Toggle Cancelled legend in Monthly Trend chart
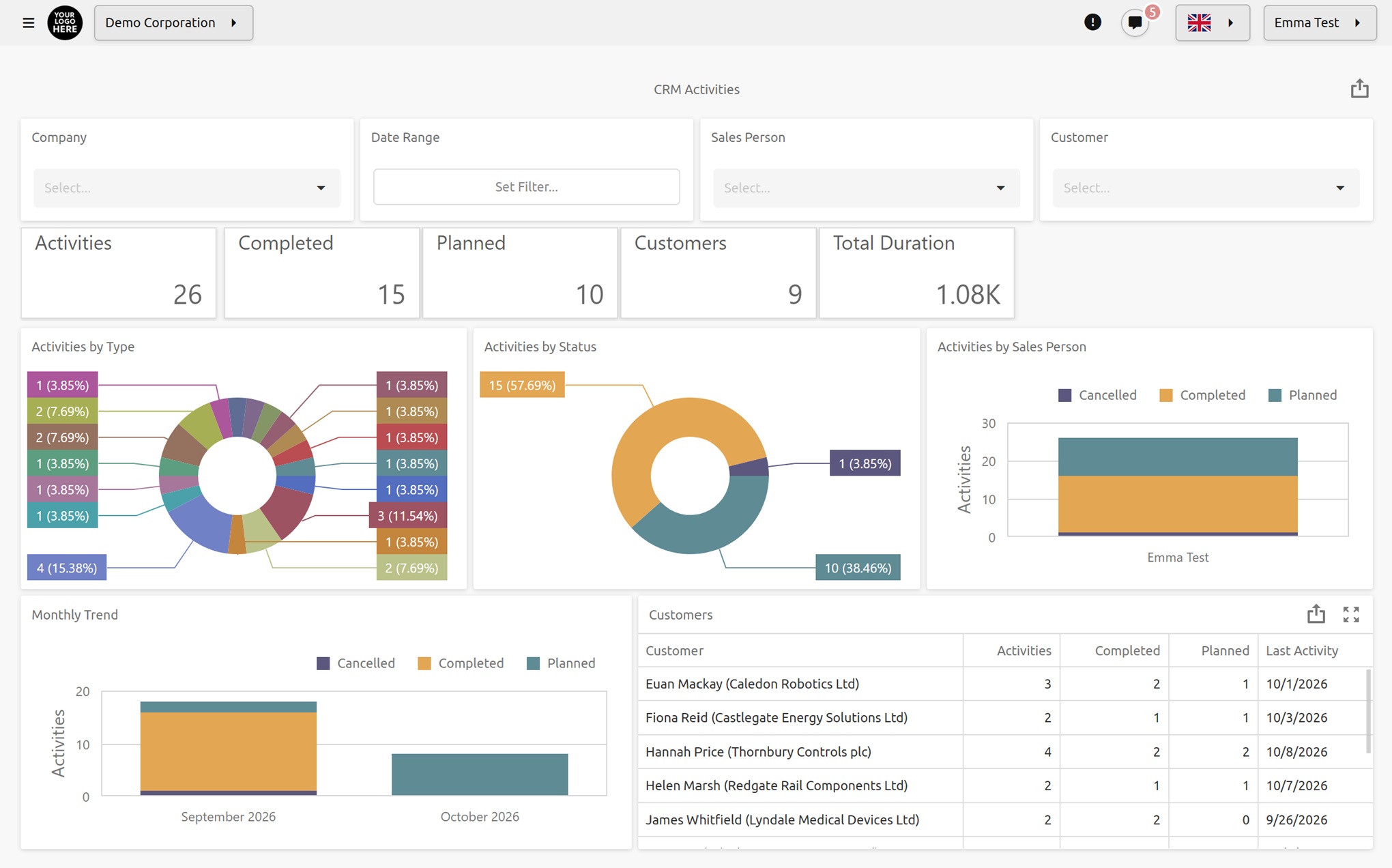The image size is (1392, 868). [356, 663]
